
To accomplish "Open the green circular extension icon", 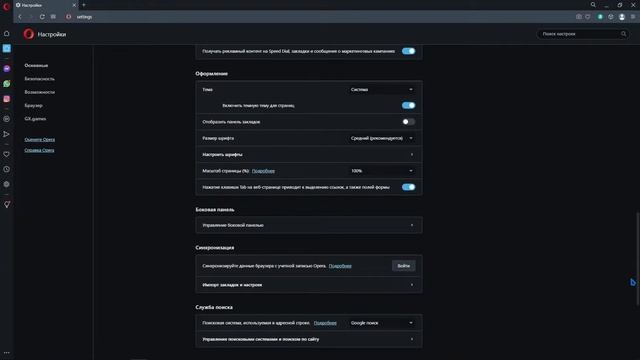I will point(600,17).
